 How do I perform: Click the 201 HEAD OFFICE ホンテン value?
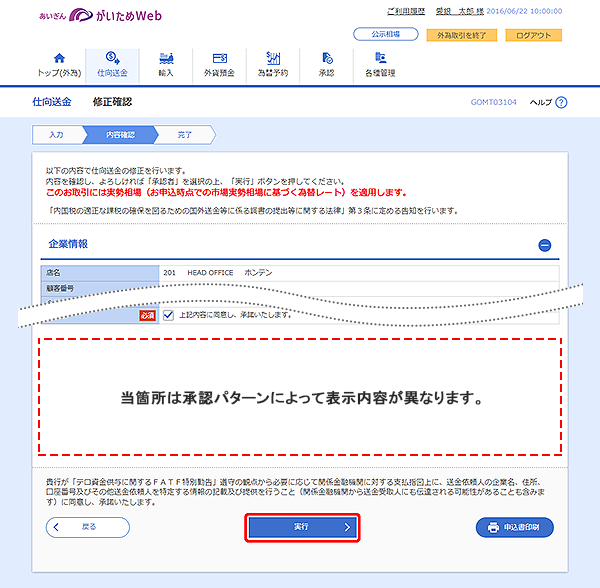[218, 273]
